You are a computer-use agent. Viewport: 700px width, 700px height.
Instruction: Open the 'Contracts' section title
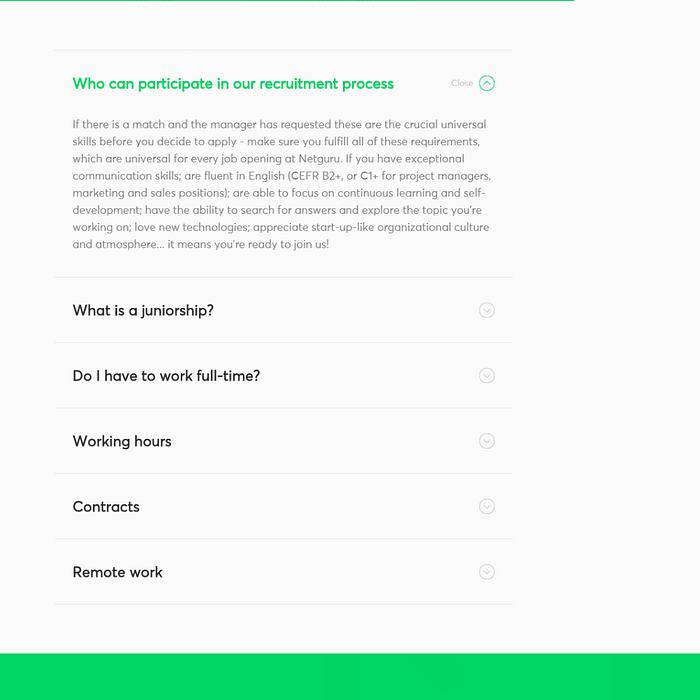coord(106,507)
